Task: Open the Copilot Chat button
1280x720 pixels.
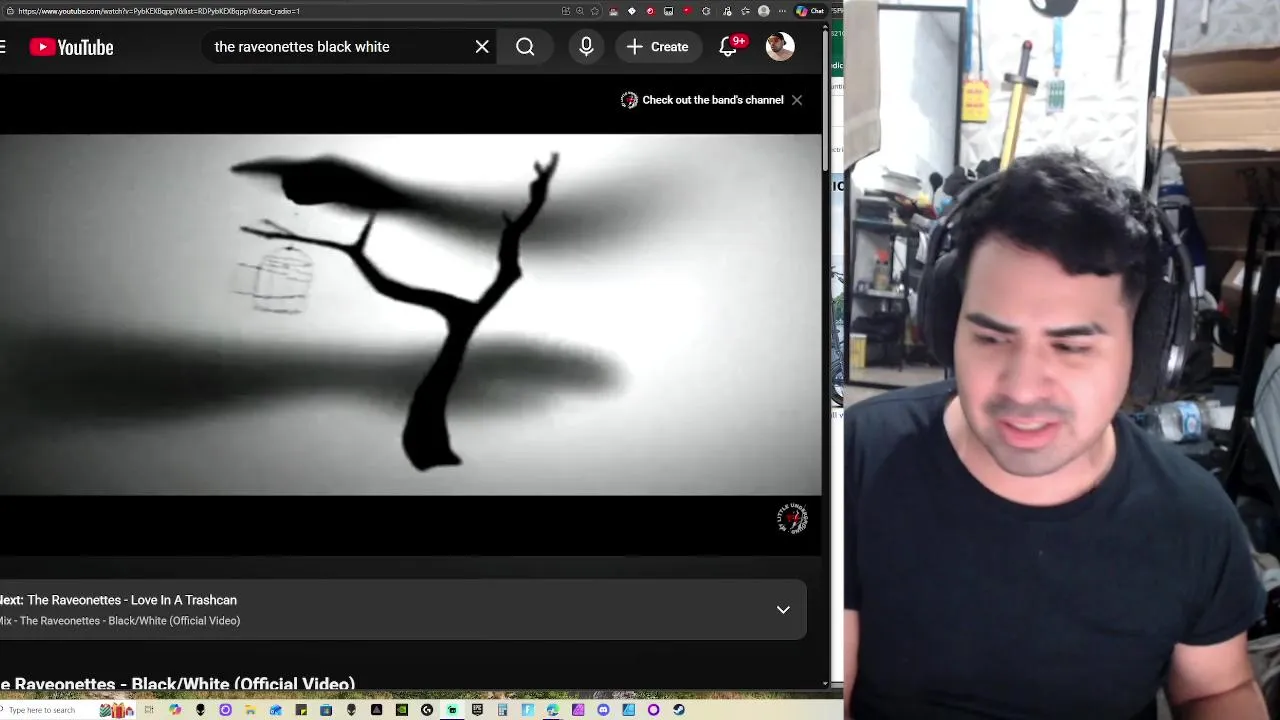Action: pyautogui.click(x=811, y=11)
